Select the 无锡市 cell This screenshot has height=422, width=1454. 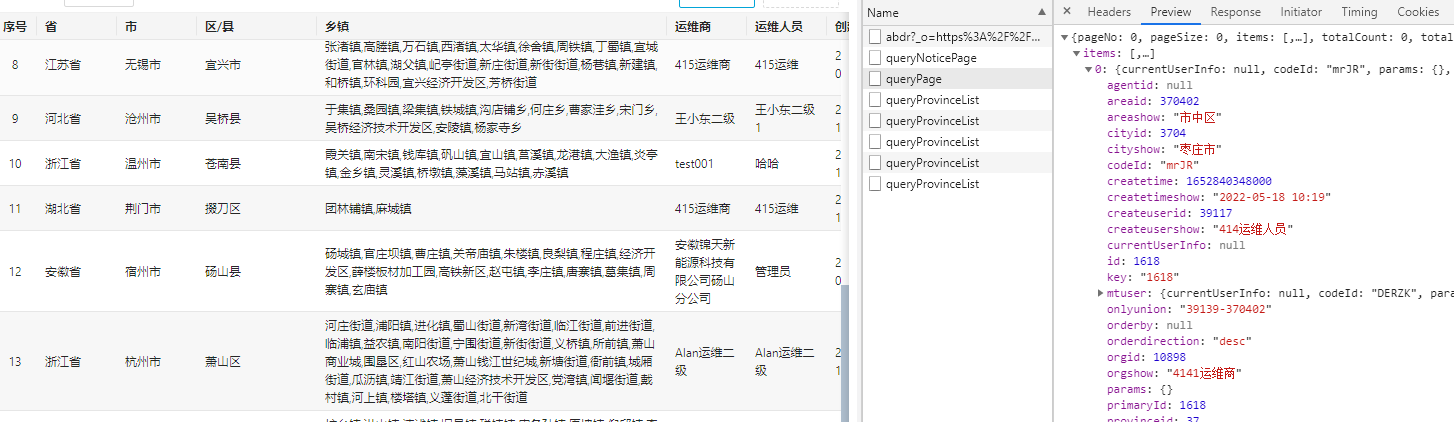pyautogui.click(x=142, y=65)
